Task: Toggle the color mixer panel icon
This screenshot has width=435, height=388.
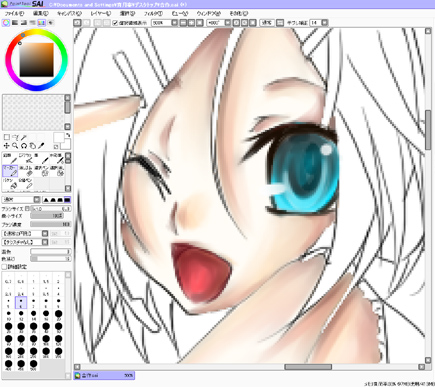Action: (x=33, y=23)
